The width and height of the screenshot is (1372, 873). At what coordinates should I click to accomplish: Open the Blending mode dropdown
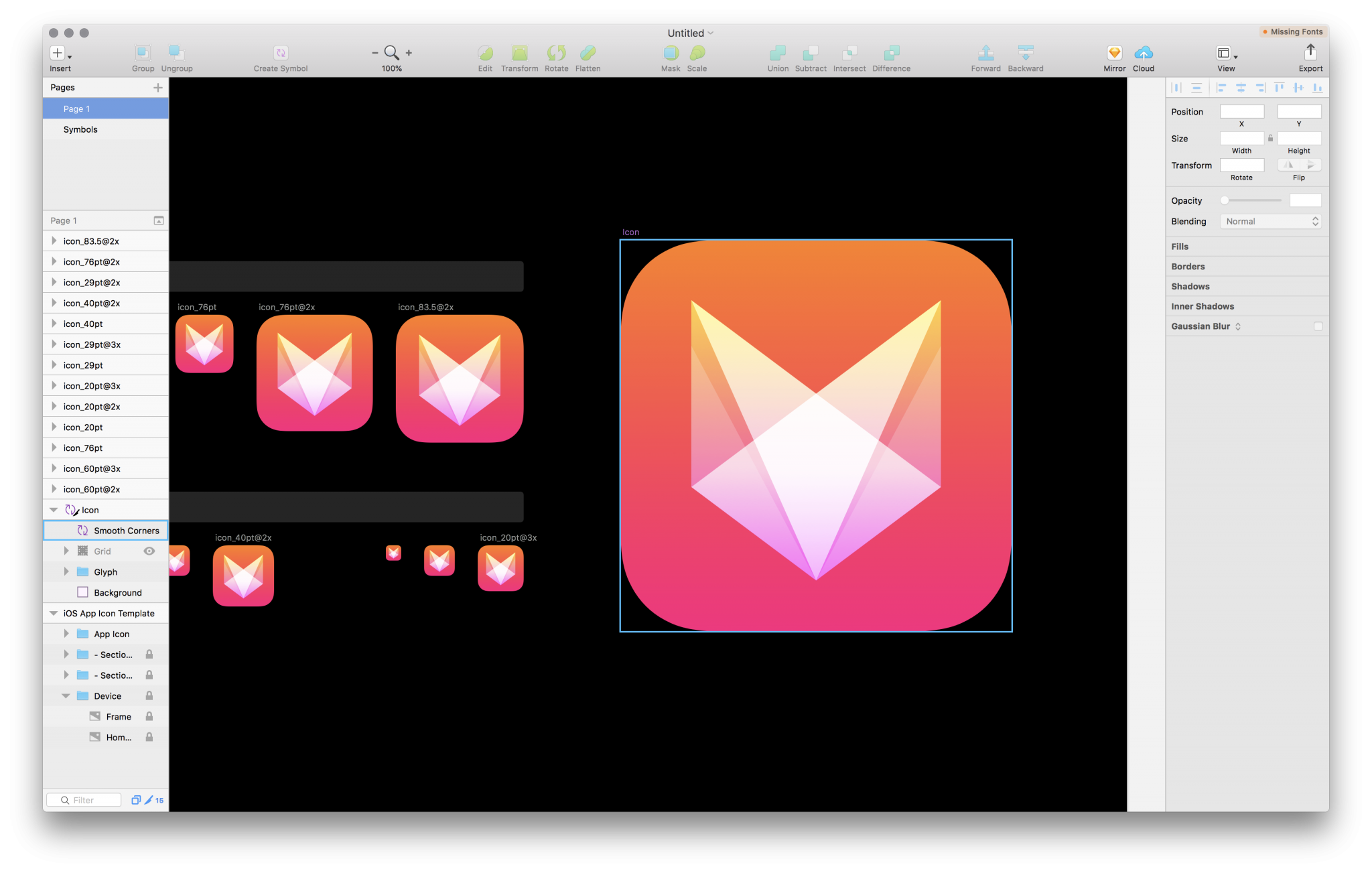click(1270, 221)
